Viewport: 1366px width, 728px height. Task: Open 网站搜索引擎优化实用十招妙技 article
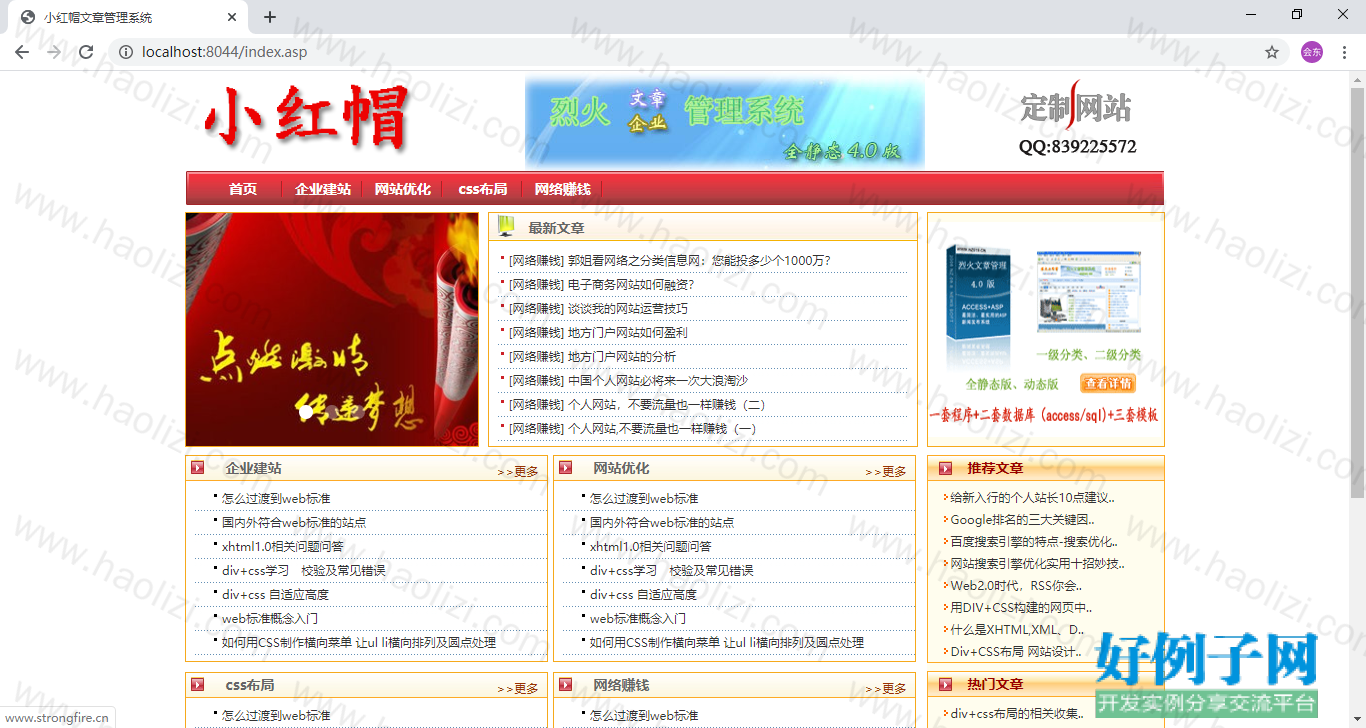click(x=1037, y=563)
